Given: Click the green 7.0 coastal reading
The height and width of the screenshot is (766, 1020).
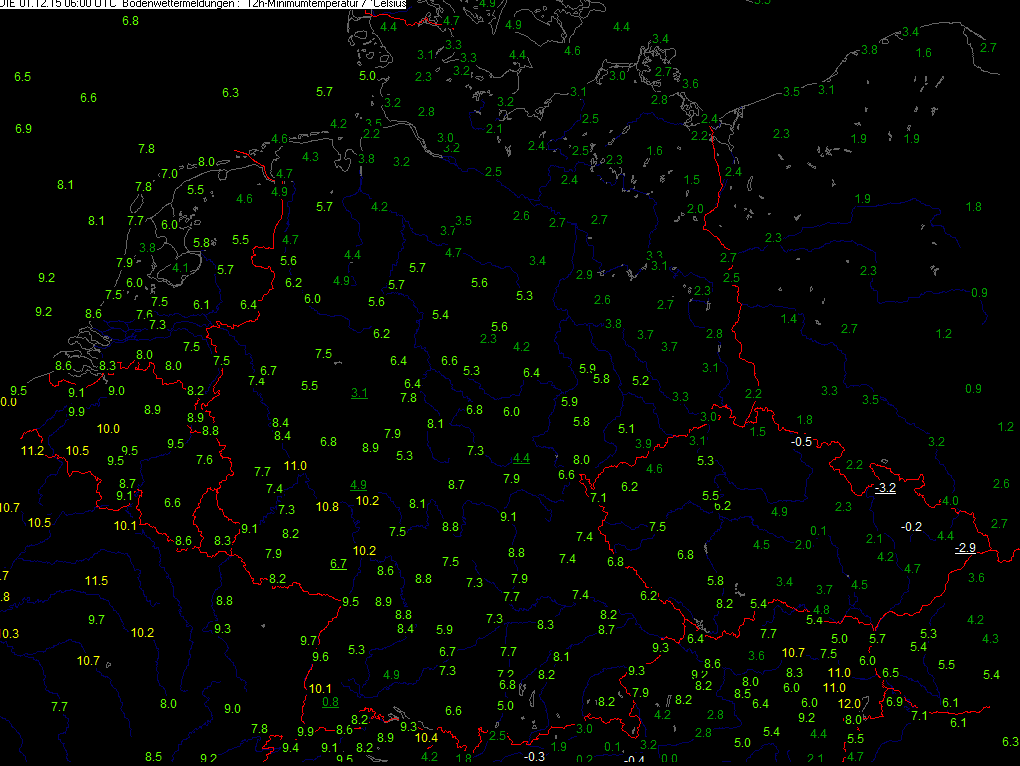Looking at the screenshot, I should (169, 174).
